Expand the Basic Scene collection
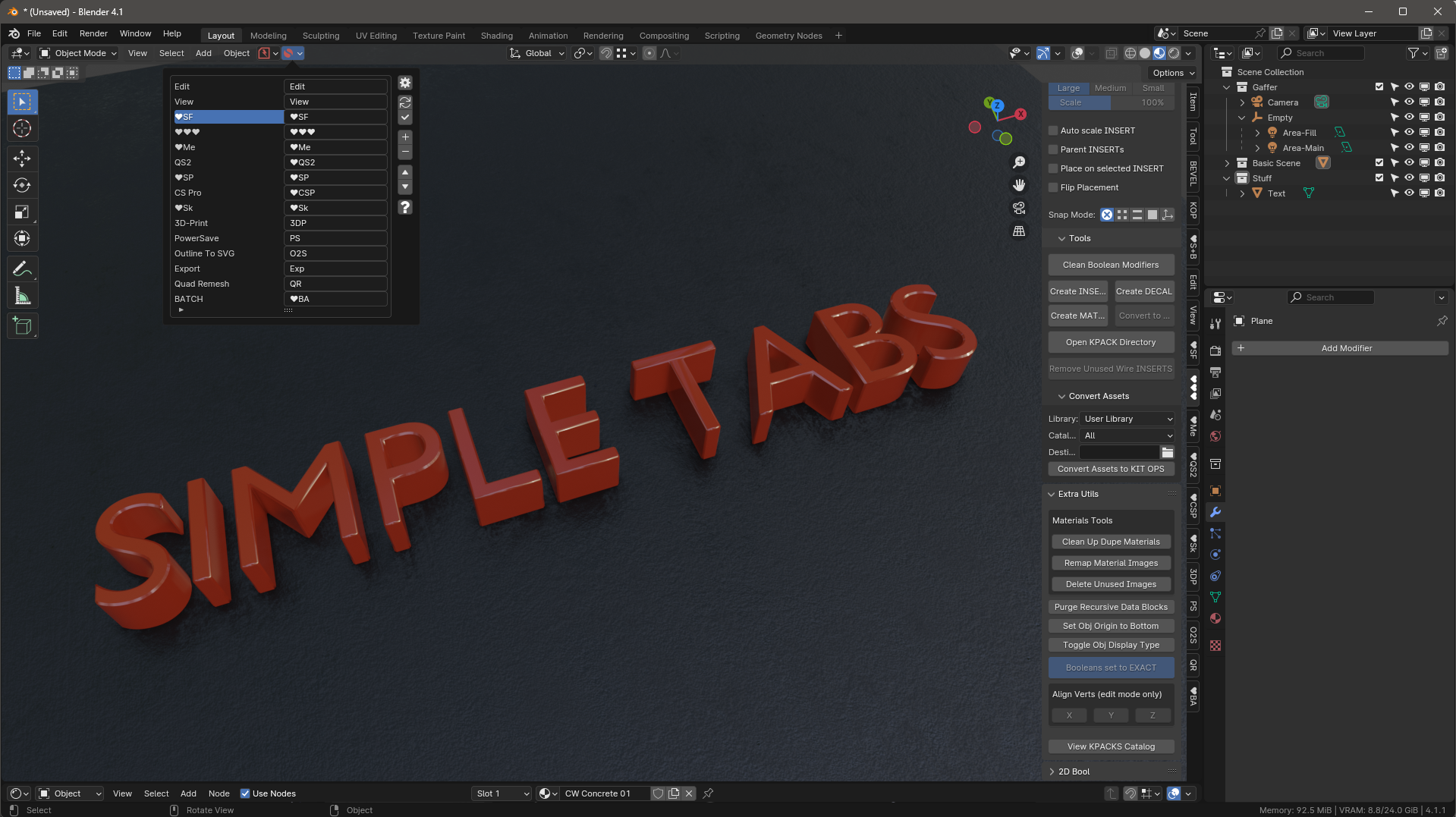Screen dimensions: 1456x817 1228,162
